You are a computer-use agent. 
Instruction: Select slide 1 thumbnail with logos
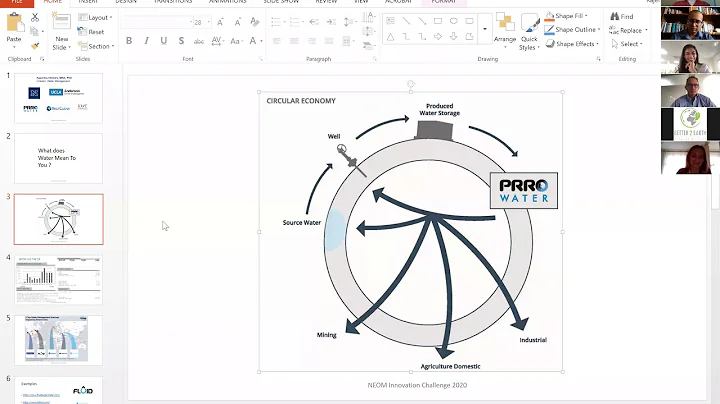tap(58, 98)
